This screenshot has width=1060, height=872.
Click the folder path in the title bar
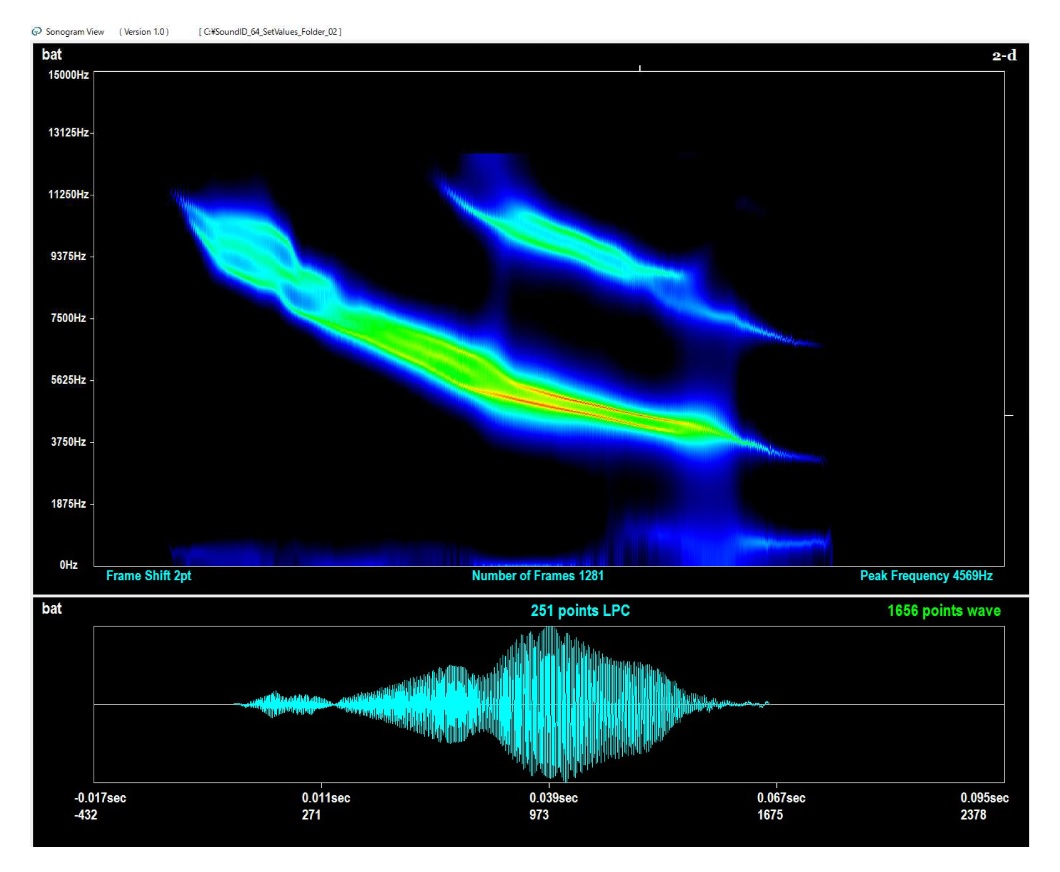click(x=271, y=32)
